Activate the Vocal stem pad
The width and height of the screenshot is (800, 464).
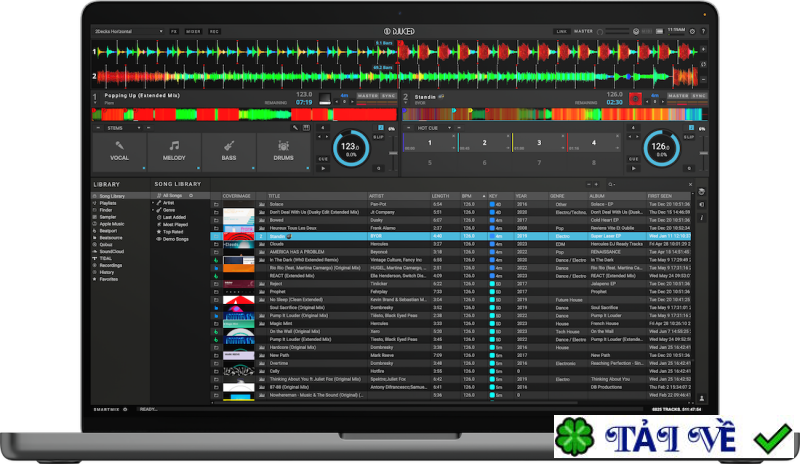pos(119,151)
